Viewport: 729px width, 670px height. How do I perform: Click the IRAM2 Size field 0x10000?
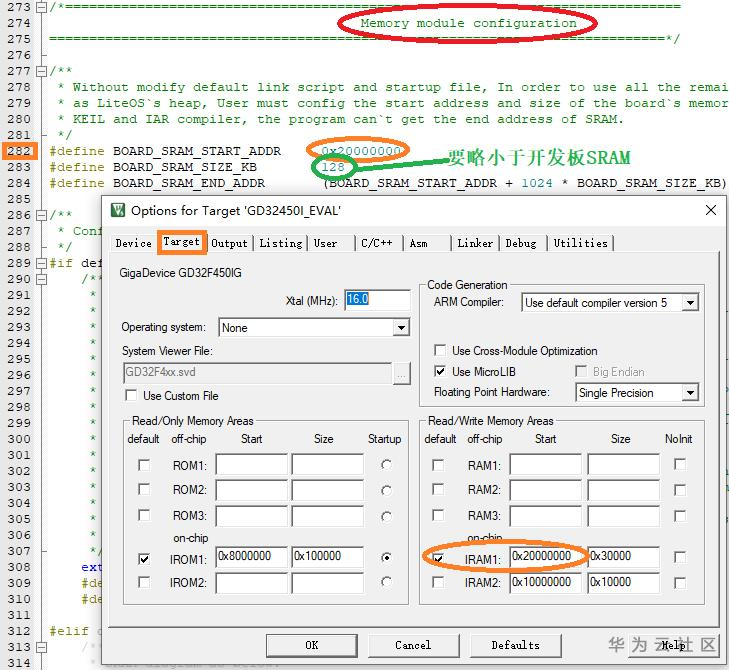(623, 583)
